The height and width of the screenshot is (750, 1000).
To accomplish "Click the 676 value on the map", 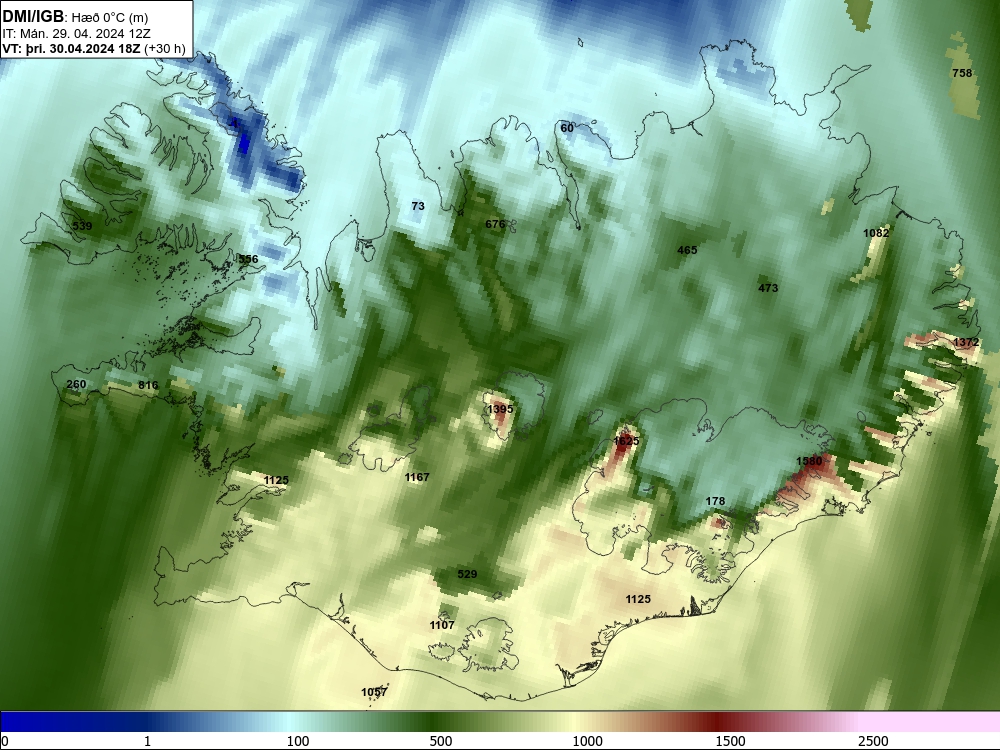I will coord(495,224).
